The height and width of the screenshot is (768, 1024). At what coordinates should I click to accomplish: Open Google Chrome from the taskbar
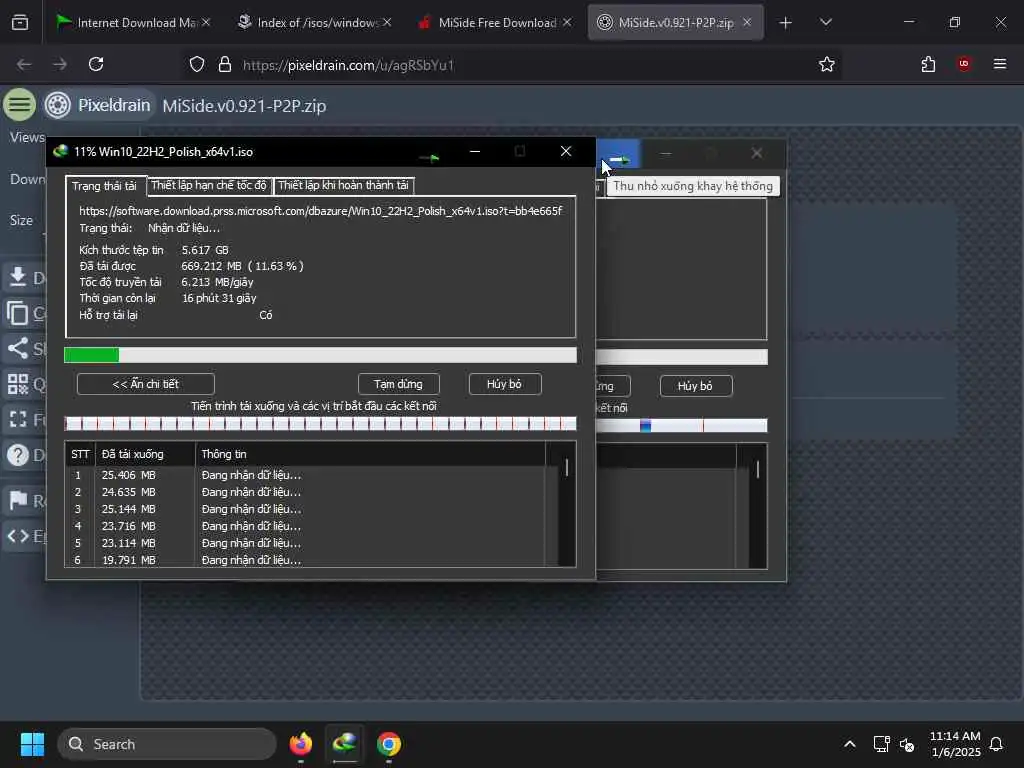click(389, 744)
